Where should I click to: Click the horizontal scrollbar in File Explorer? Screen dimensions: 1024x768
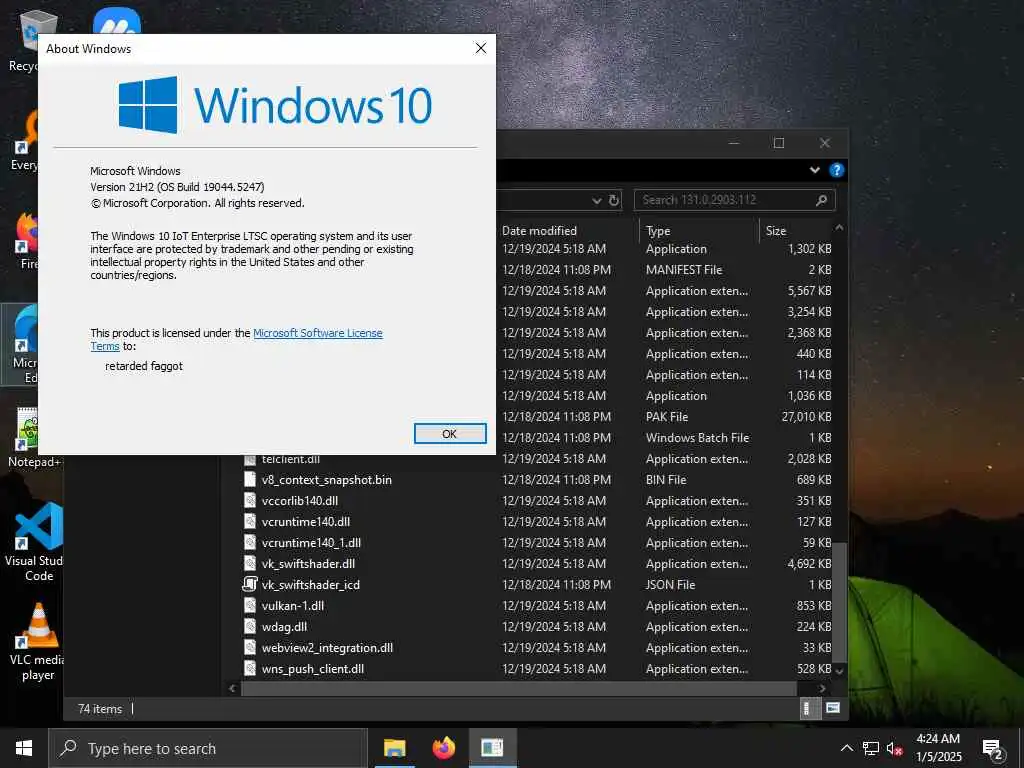[519, 688]
